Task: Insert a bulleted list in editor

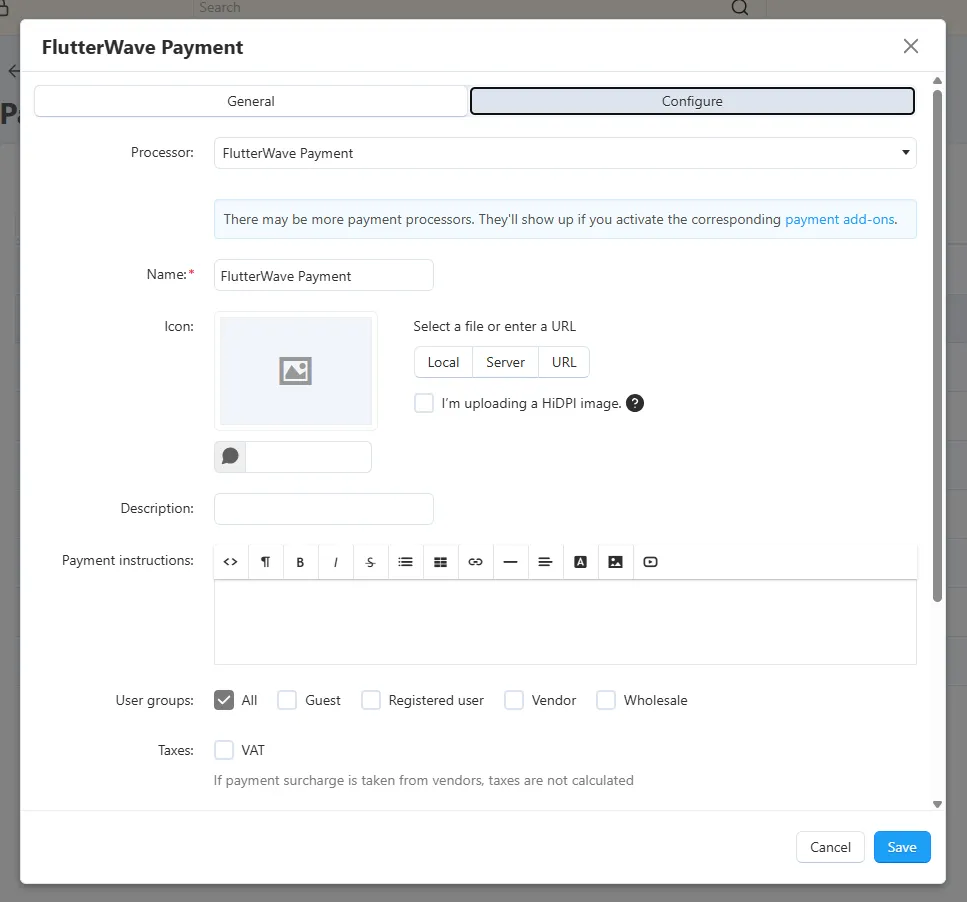Action: pyautogui.click(x=405, y=562)
